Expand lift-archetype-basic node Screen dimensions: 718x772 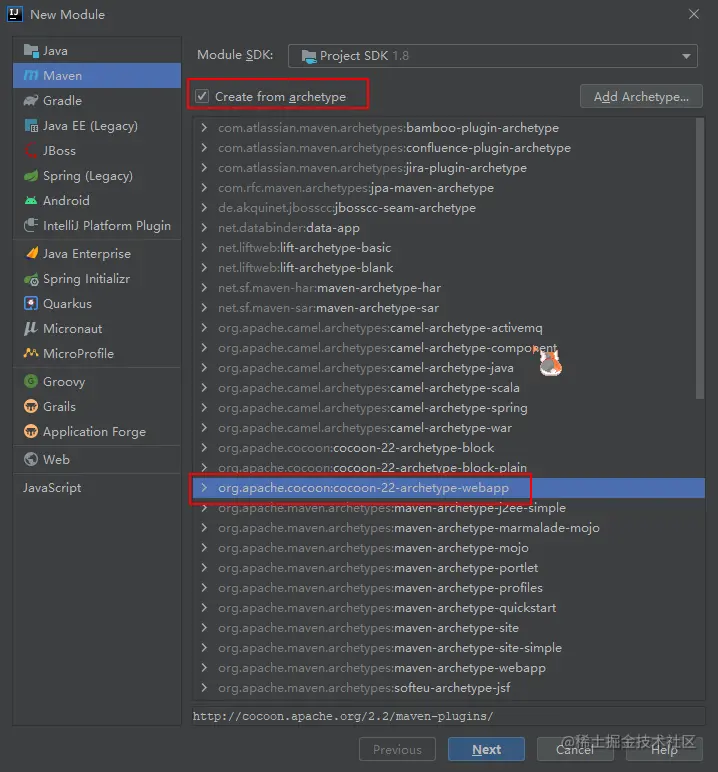(204, 248)
